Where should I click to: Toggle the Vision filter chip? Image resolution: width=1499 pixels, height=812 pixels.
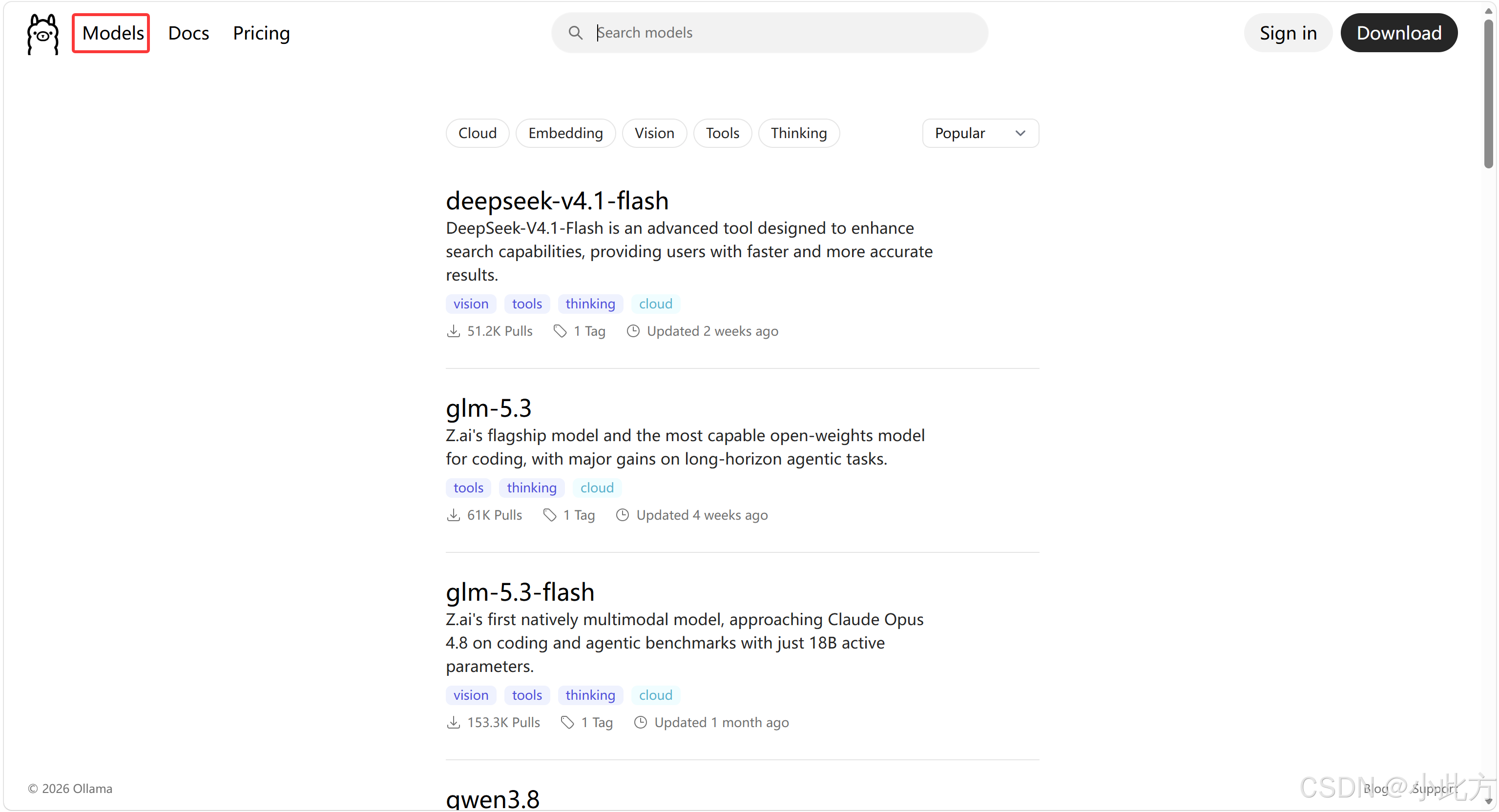coord(655,133)
